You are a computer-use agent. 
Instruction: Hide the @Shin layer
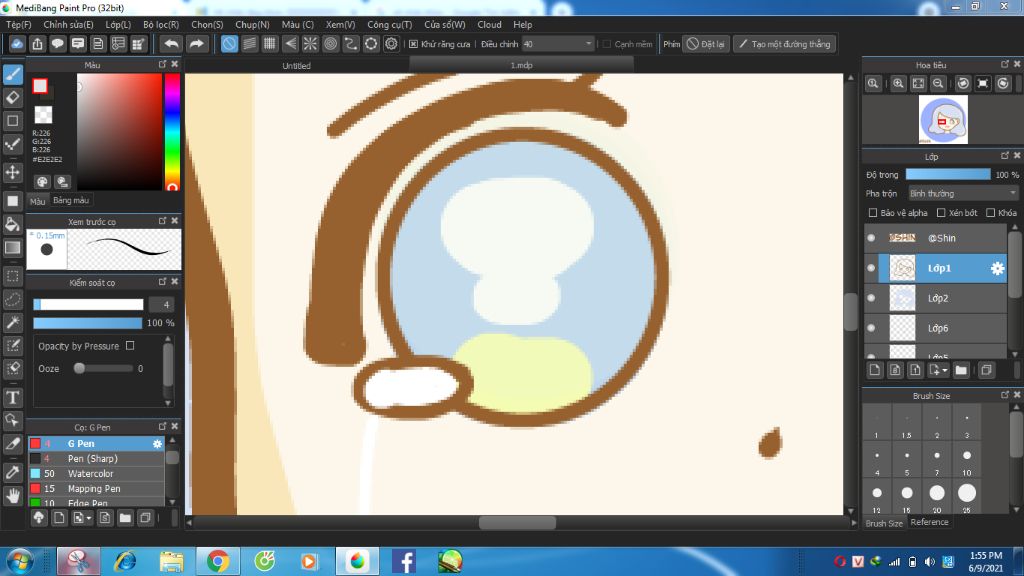[871, 238]
